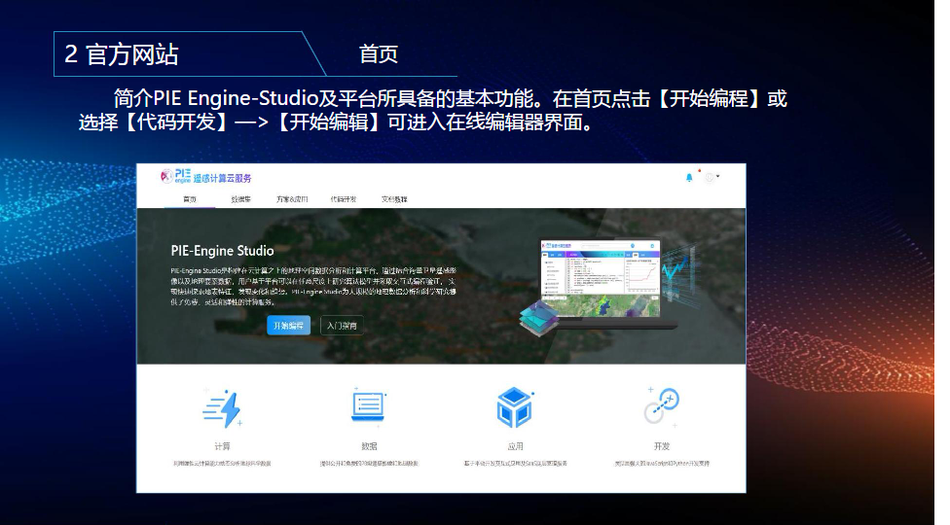Click the 开始编程 button
Image resolution: width=950 pixels, height=525 pixels.
(288, 326)
